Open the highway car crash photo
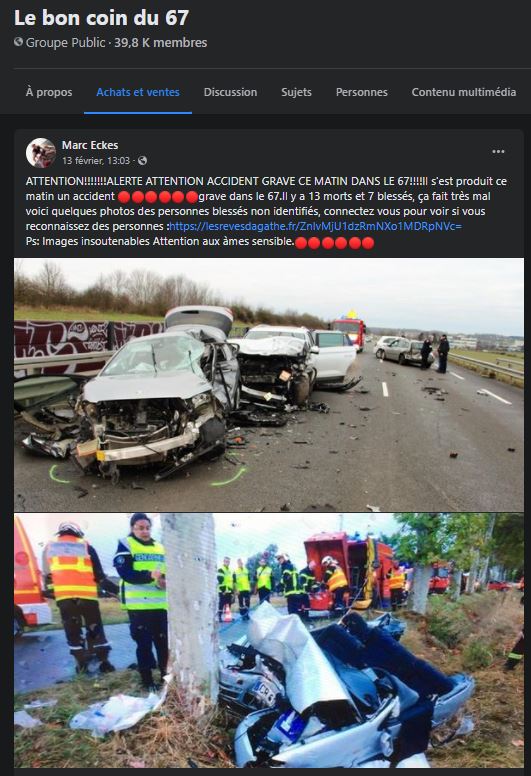 tap(269, 385)
